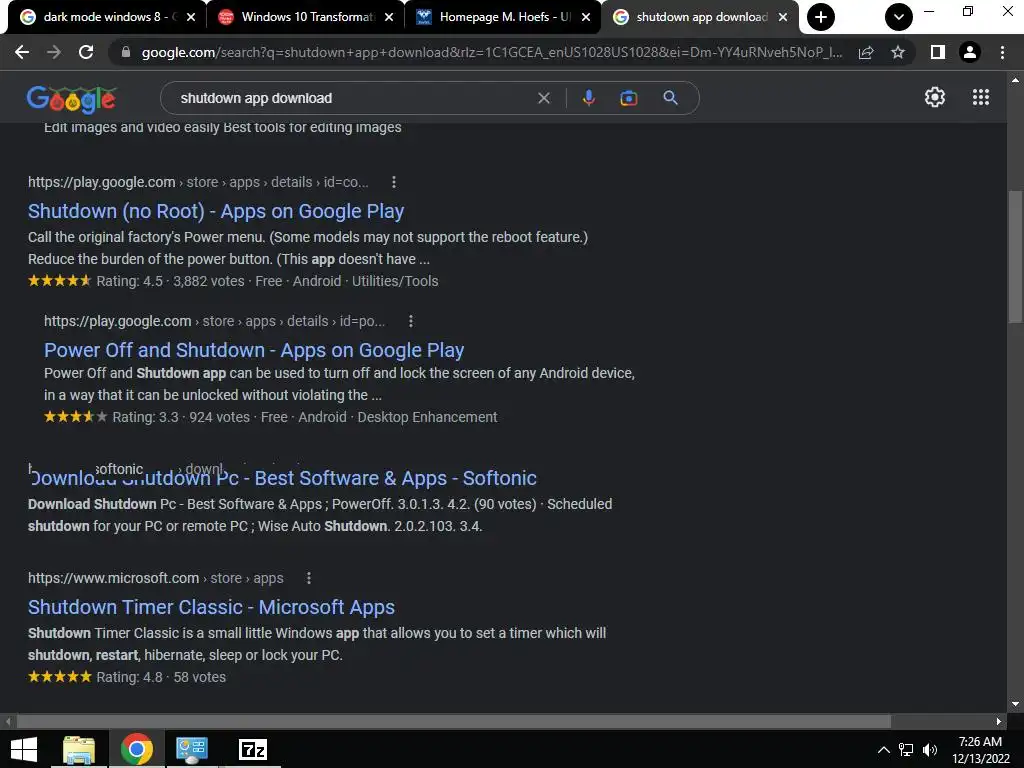
Task: Share this page via the share icon
Action: pyautogui.click(x=866, y=52)
